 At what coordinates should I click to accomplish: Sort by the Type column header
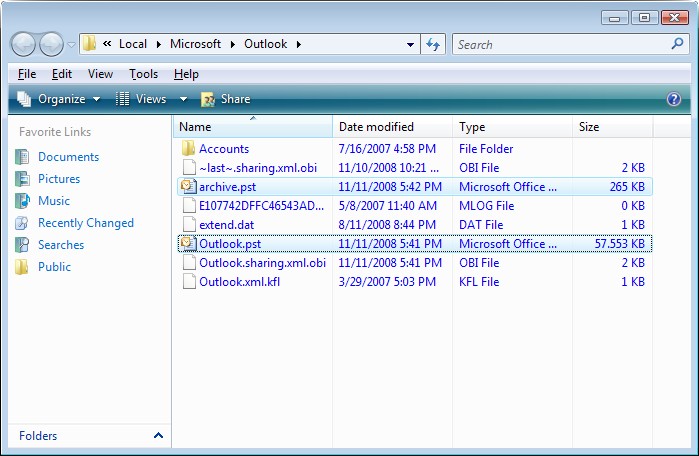tap(512, 127)
